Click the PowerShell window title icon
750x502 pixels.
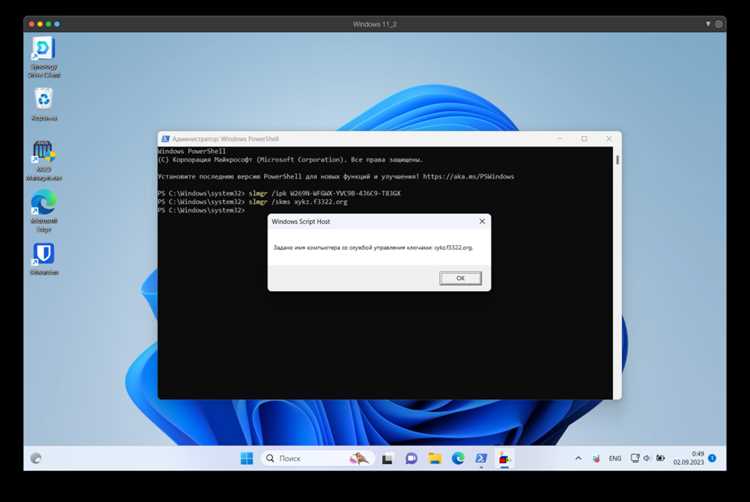[x=165, y=139]
